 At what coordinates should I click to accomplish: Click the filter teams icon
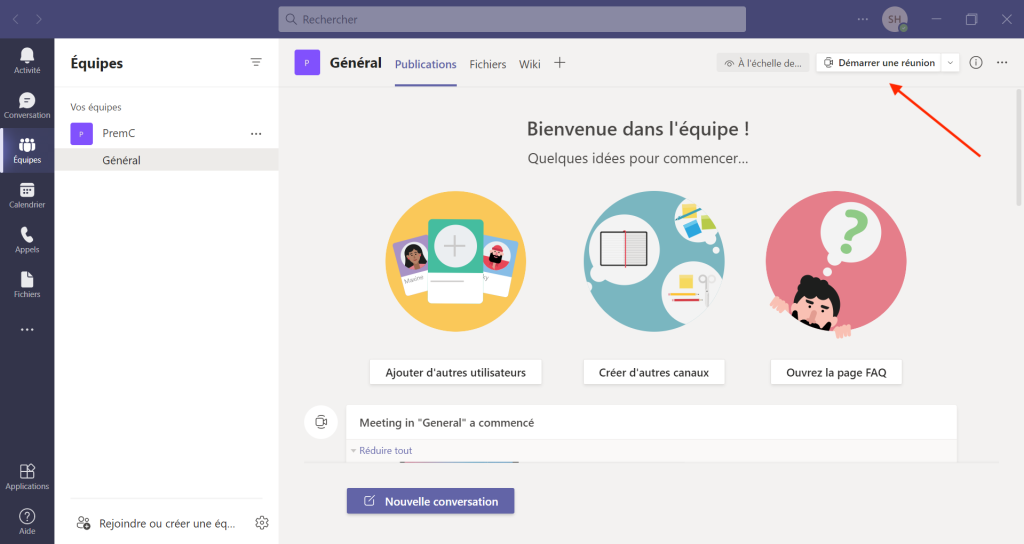[x=256, y=62]
